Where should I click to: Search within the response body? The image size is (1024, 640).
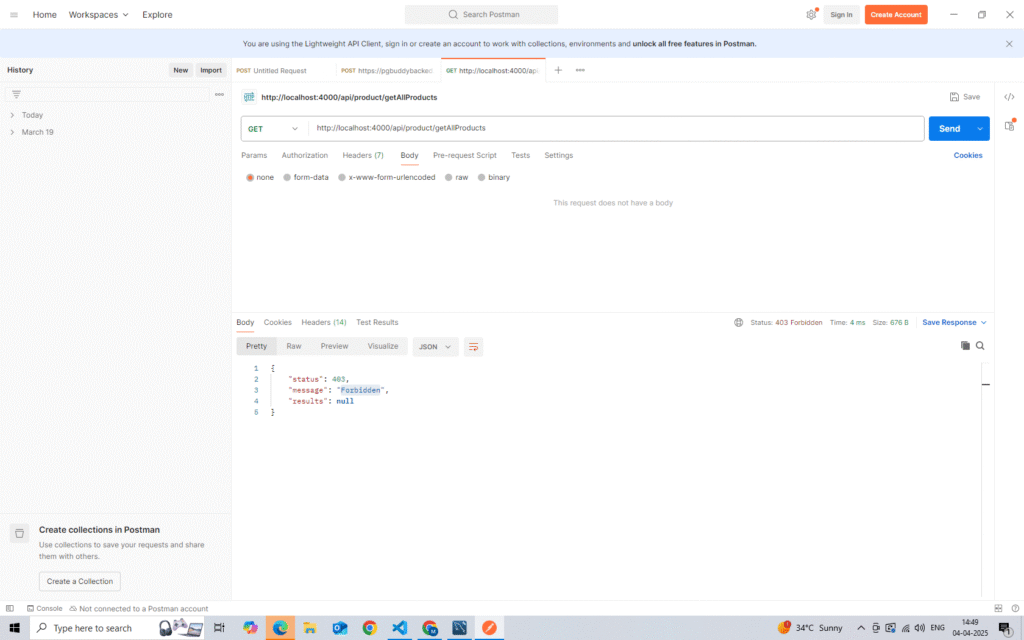click(x=980, y=345)
